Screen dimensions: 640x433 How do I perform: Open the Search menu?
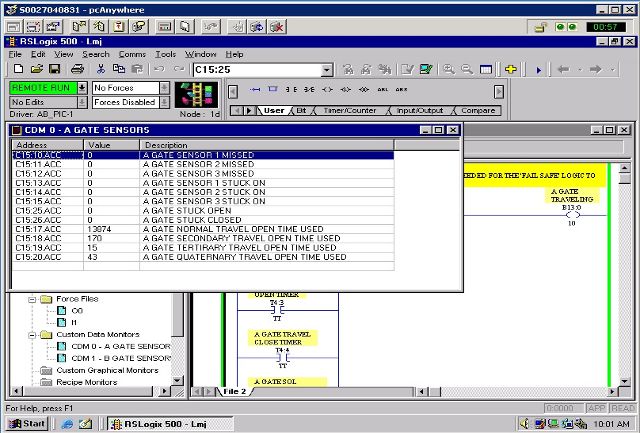pos(96,54)
